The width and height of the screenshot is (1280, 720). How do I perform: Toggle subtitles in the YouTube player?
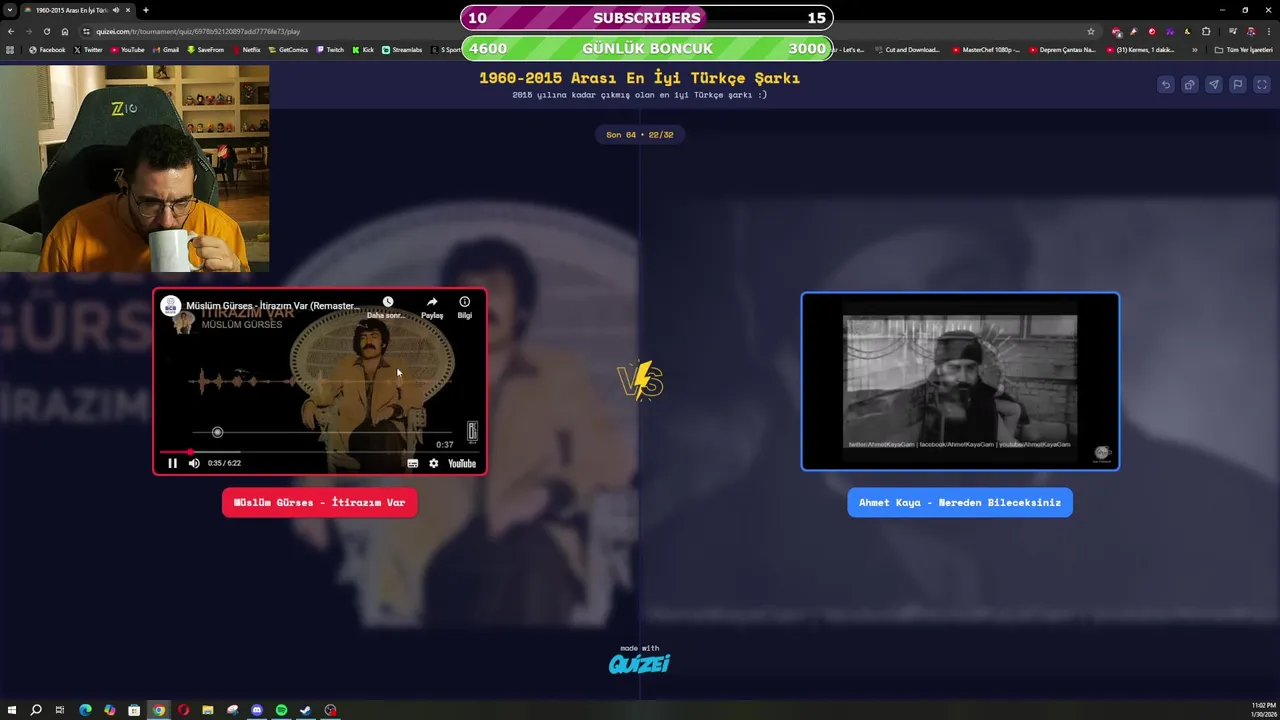412,463
